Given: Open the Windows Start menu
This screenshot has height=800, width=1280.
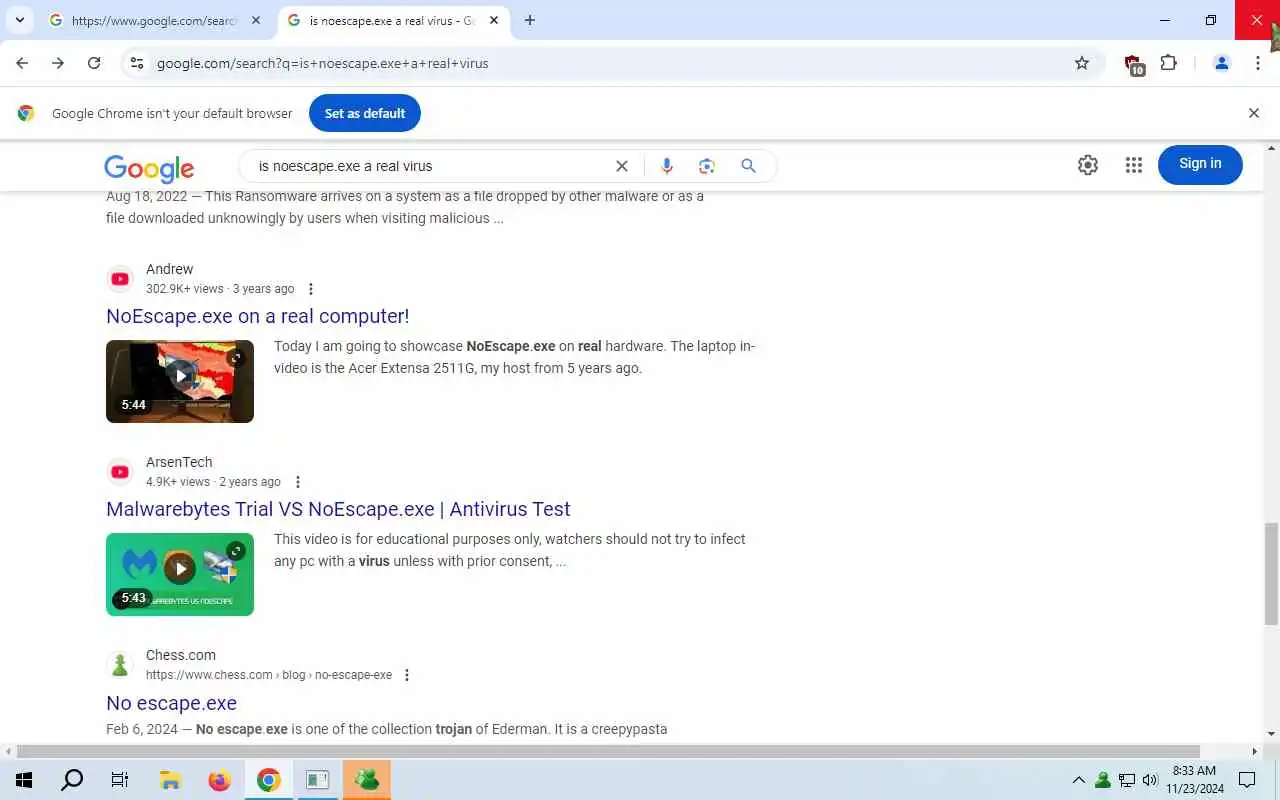Looking at the screenshot, I should click(x=24, y=780).
